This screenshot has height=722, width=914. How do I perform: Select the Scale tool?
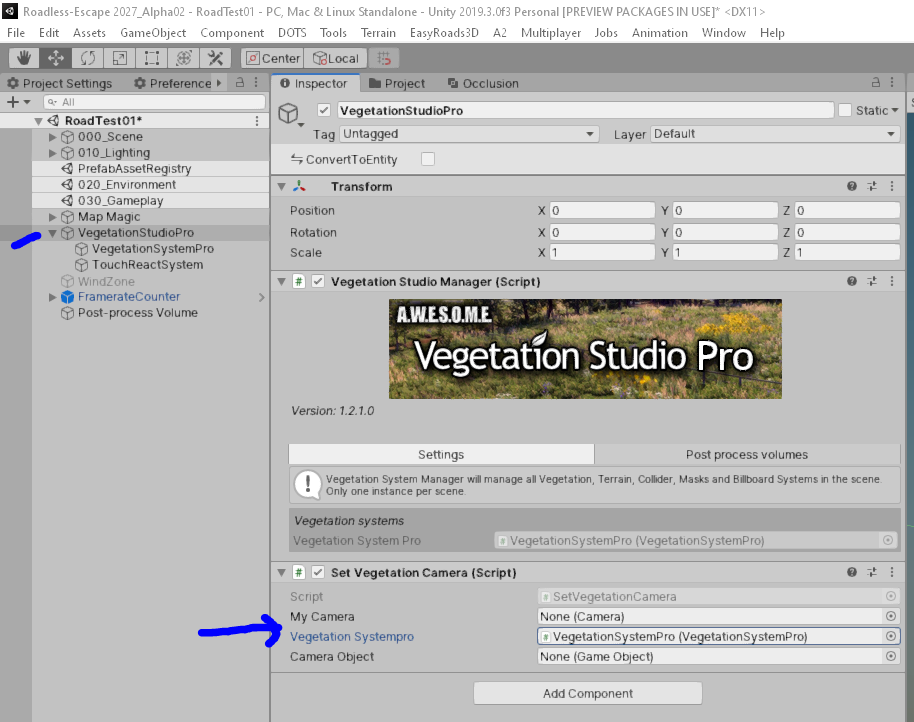[119, 58]
